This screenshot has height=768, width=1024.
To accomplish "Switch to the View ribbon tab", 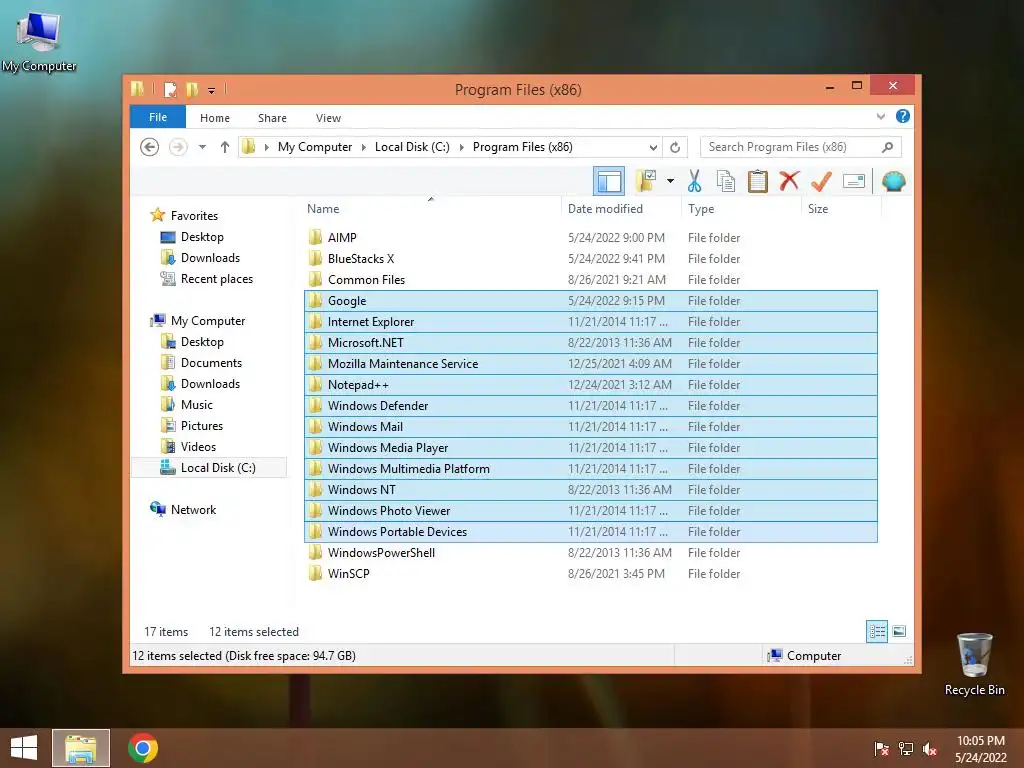I will tap(328, 118).
